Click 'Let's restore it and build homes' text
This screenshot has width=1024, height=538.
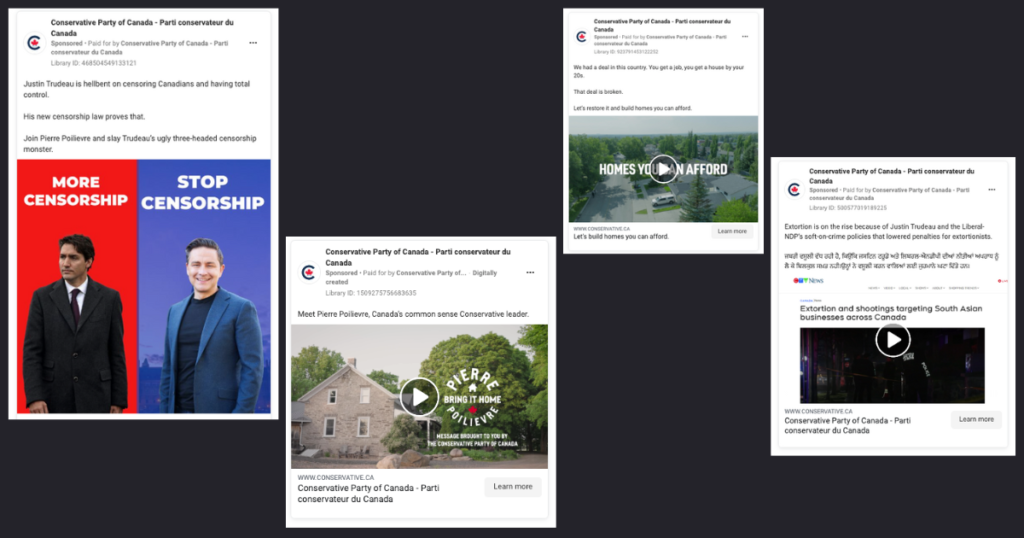point(632,108)
